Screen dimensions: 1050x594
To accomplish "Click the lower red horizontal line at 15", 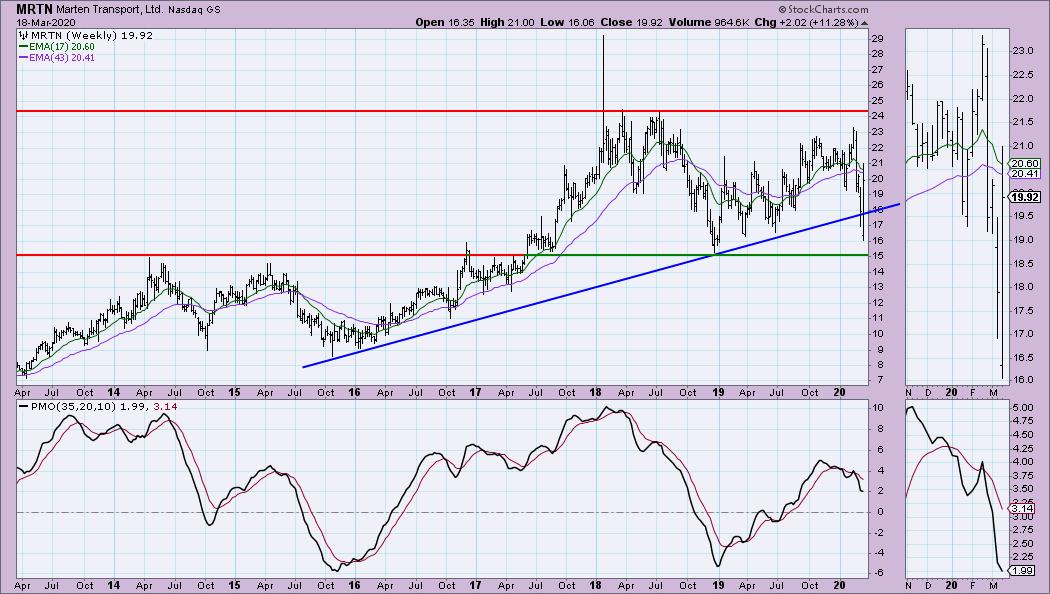I will (271, 255).
